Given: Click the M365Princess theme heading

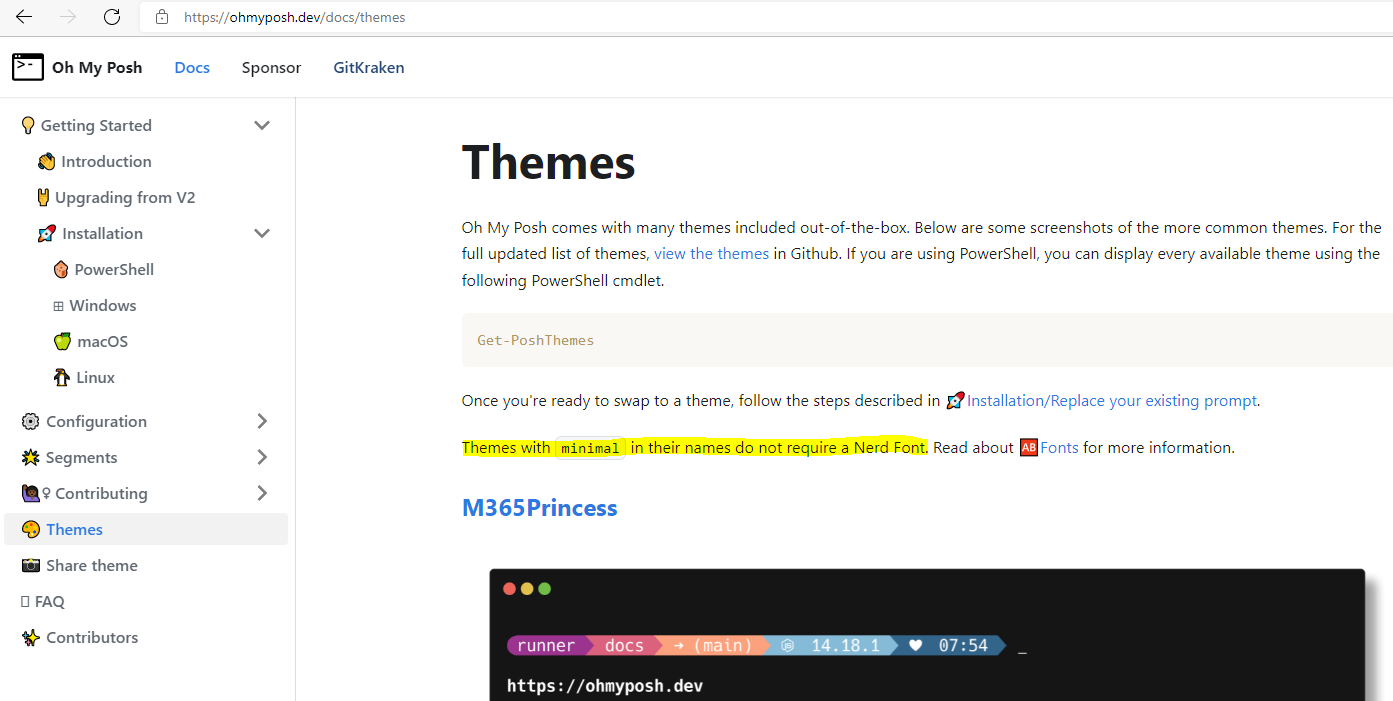Looking at the screenshot, I should pos(539,507).
